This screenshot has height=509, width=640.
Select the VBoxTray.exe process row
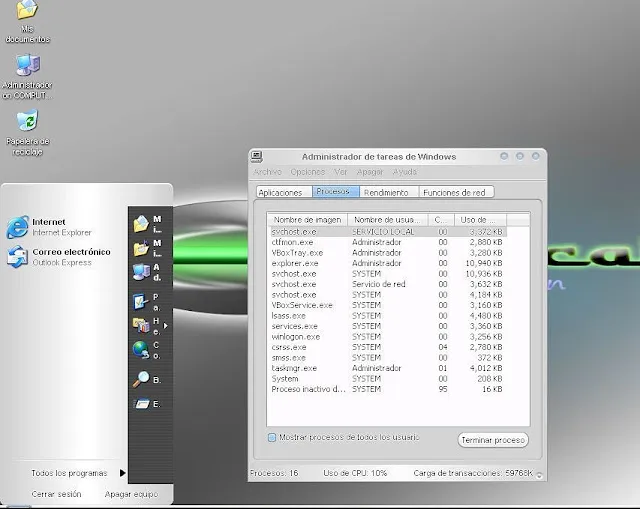tap(388, 253)
